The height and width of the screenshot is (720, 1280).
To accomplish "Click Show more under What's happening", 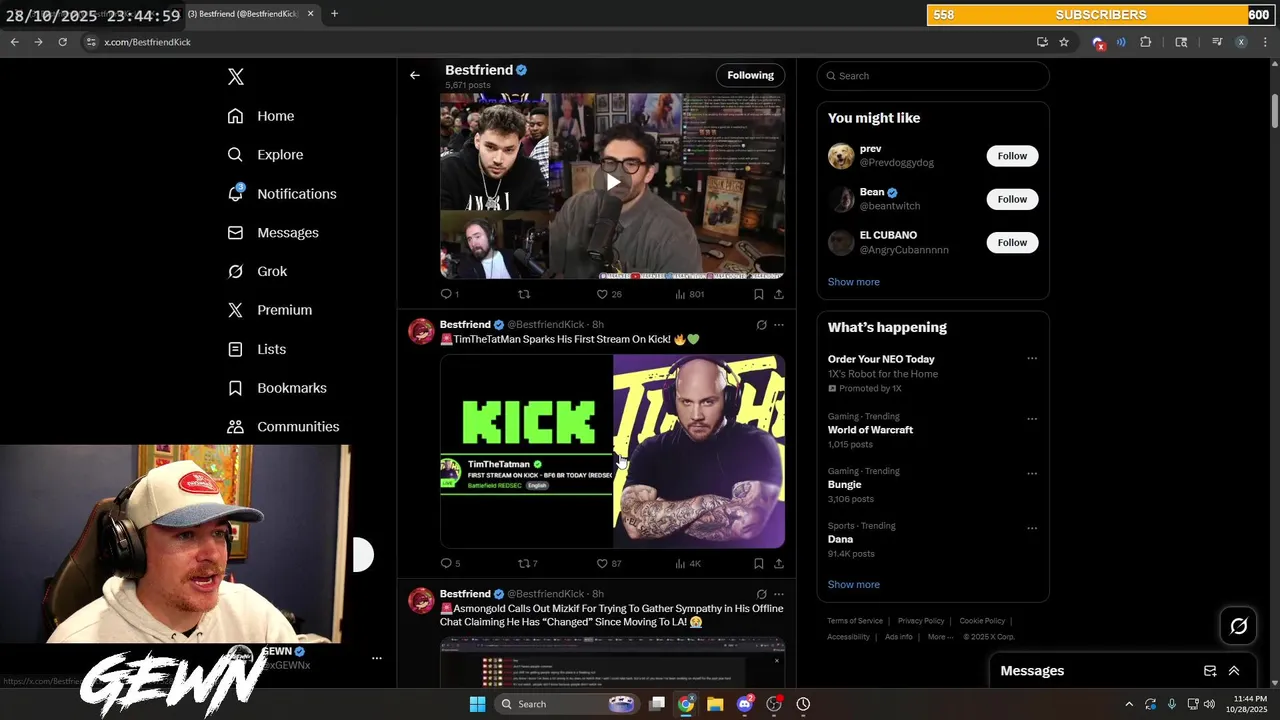I will (854, 584).
